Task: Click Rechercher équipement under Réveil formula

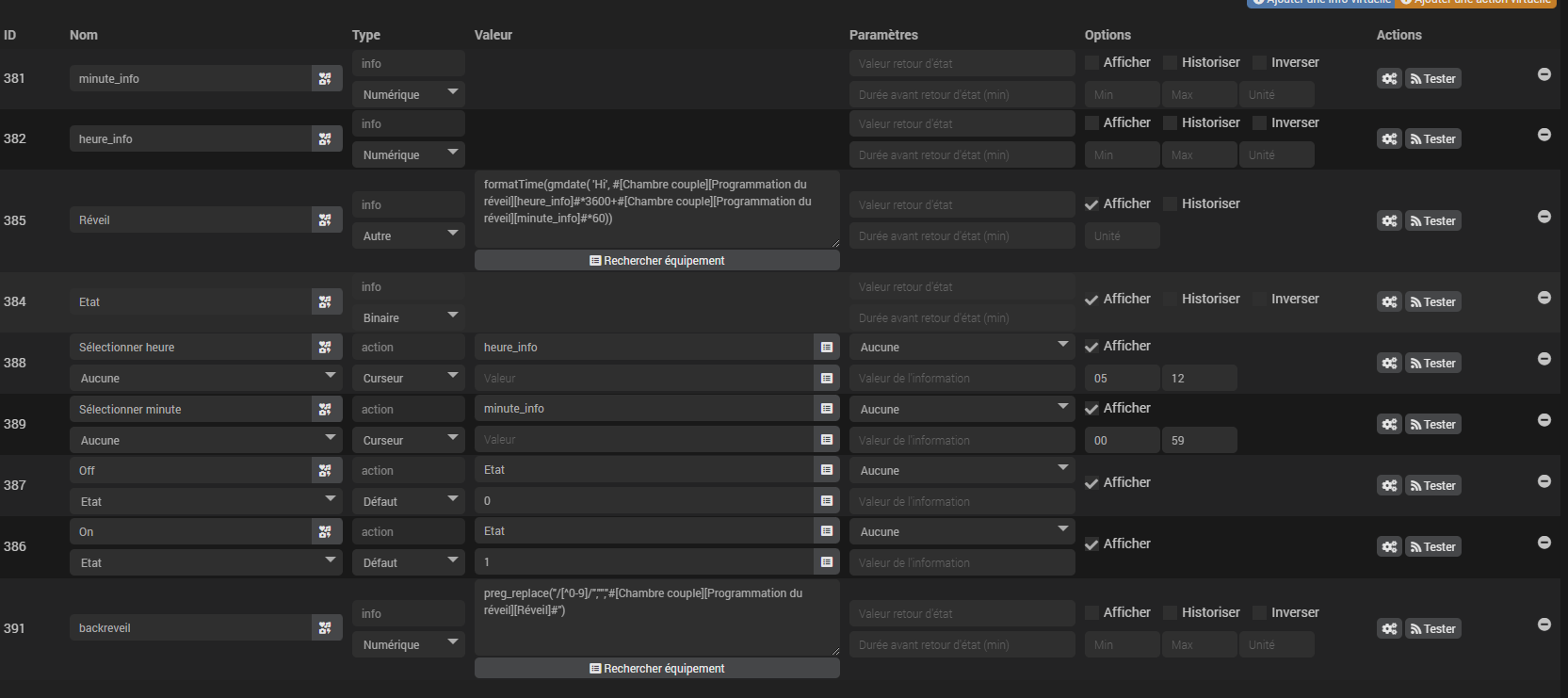Action: pos(656,261)
